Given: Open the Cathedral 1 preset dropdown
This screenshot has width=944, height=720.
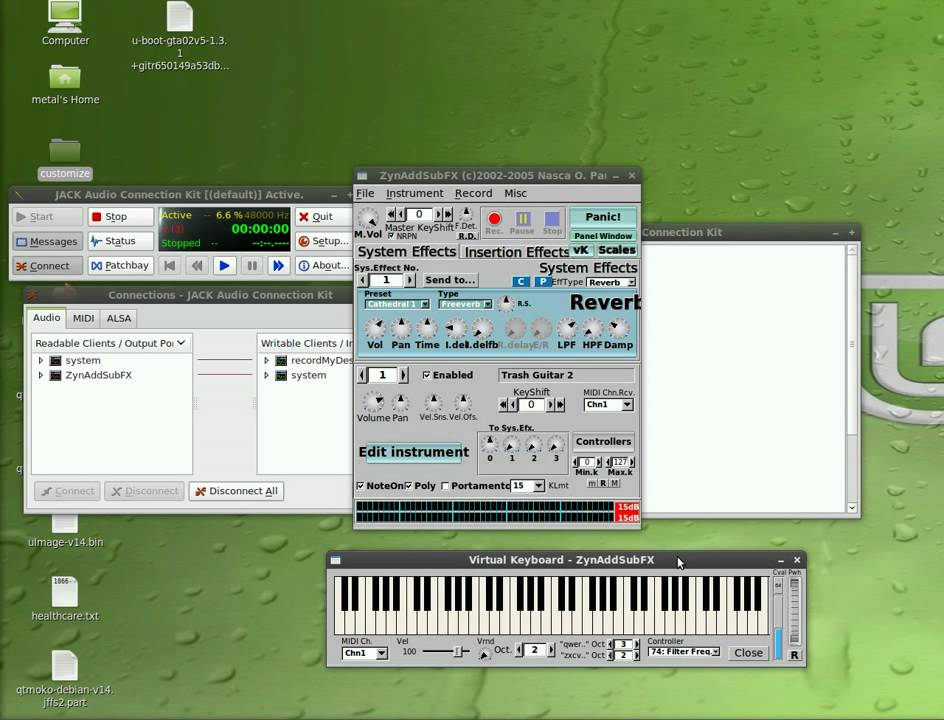Looking at the screenshot, I should click(397, 304).
